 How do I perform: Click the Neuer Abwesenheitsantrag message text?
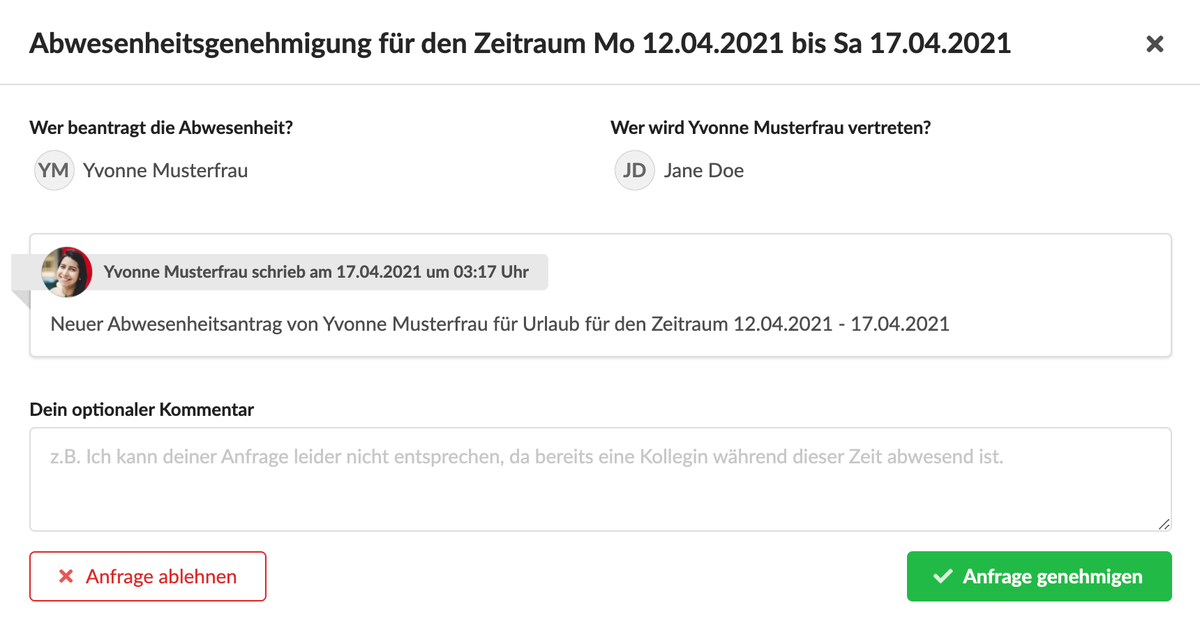[500, 324]
